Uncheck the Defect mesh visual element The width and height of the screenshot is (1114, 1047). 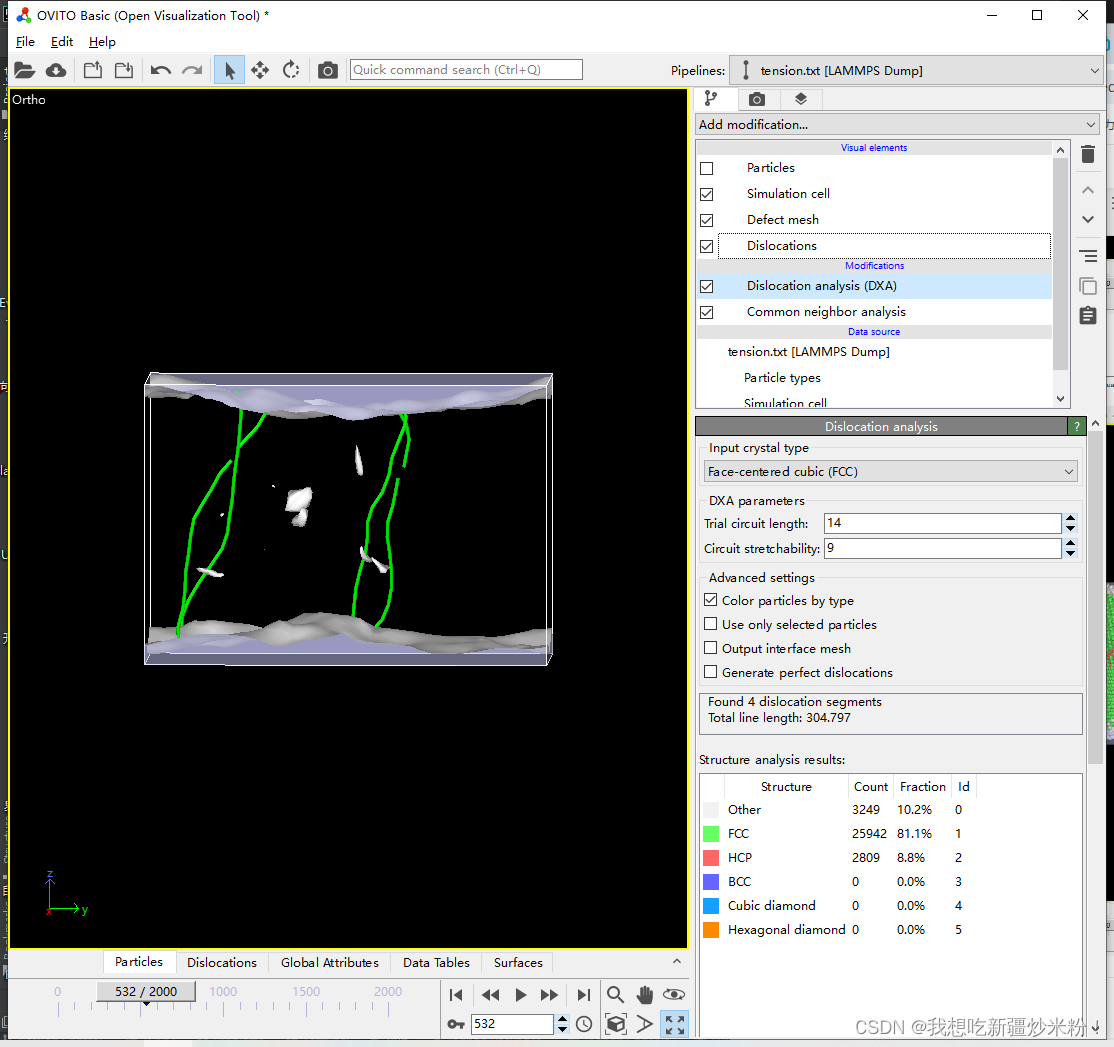coord(706,220)
